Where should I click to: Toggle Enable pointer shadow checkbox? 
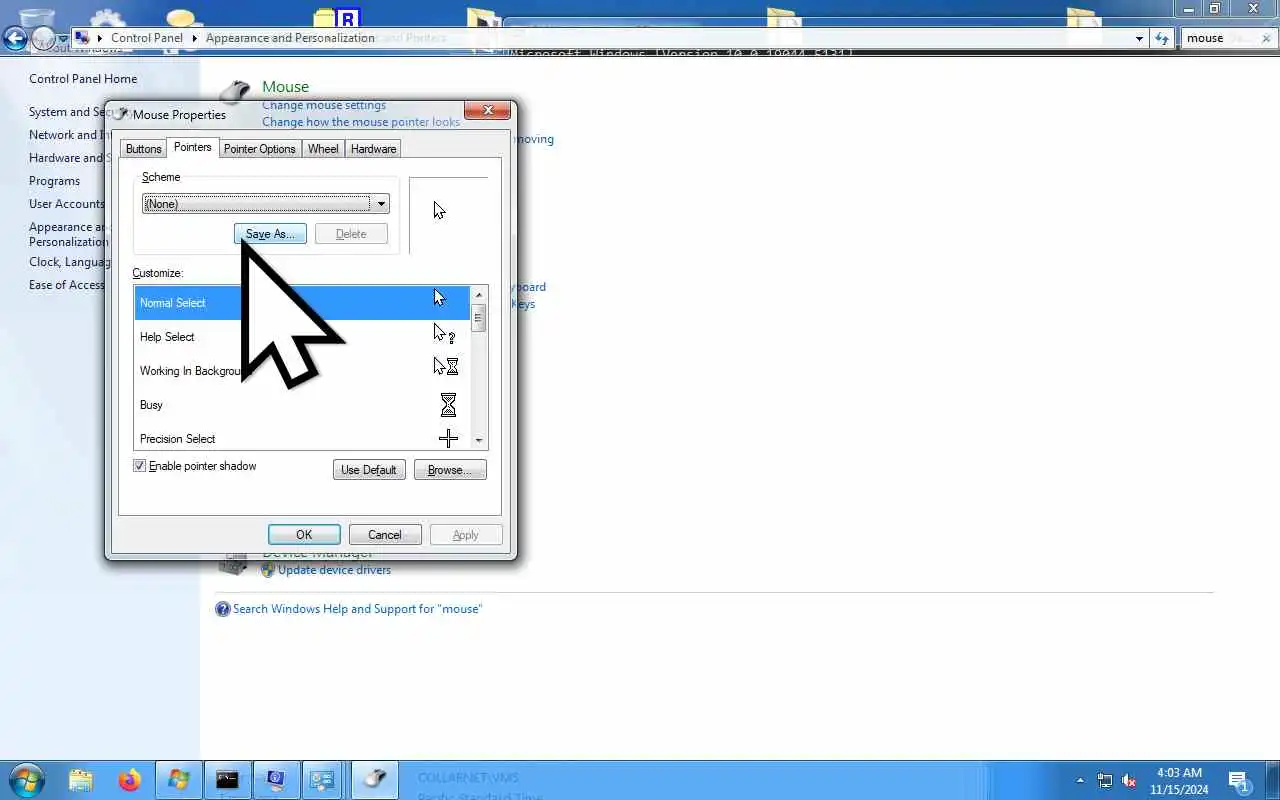click(140, 466)
